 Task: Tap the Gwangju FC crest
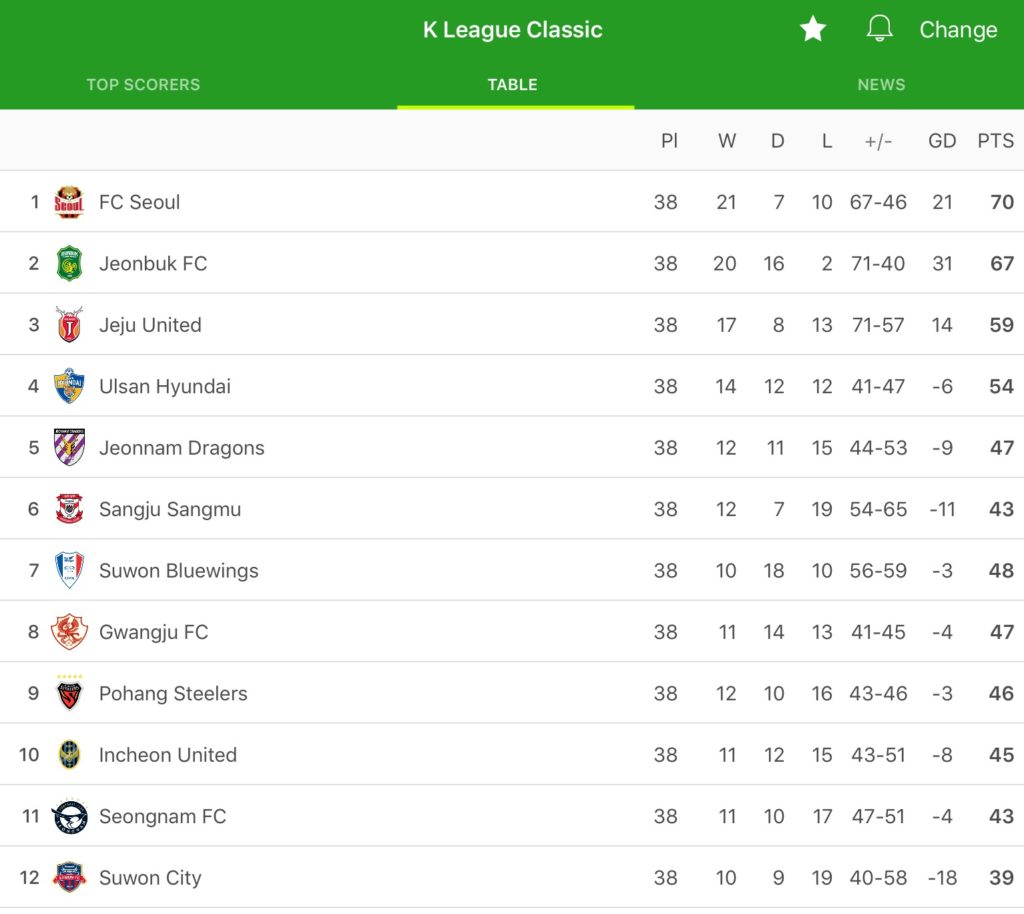click(69, 632)
